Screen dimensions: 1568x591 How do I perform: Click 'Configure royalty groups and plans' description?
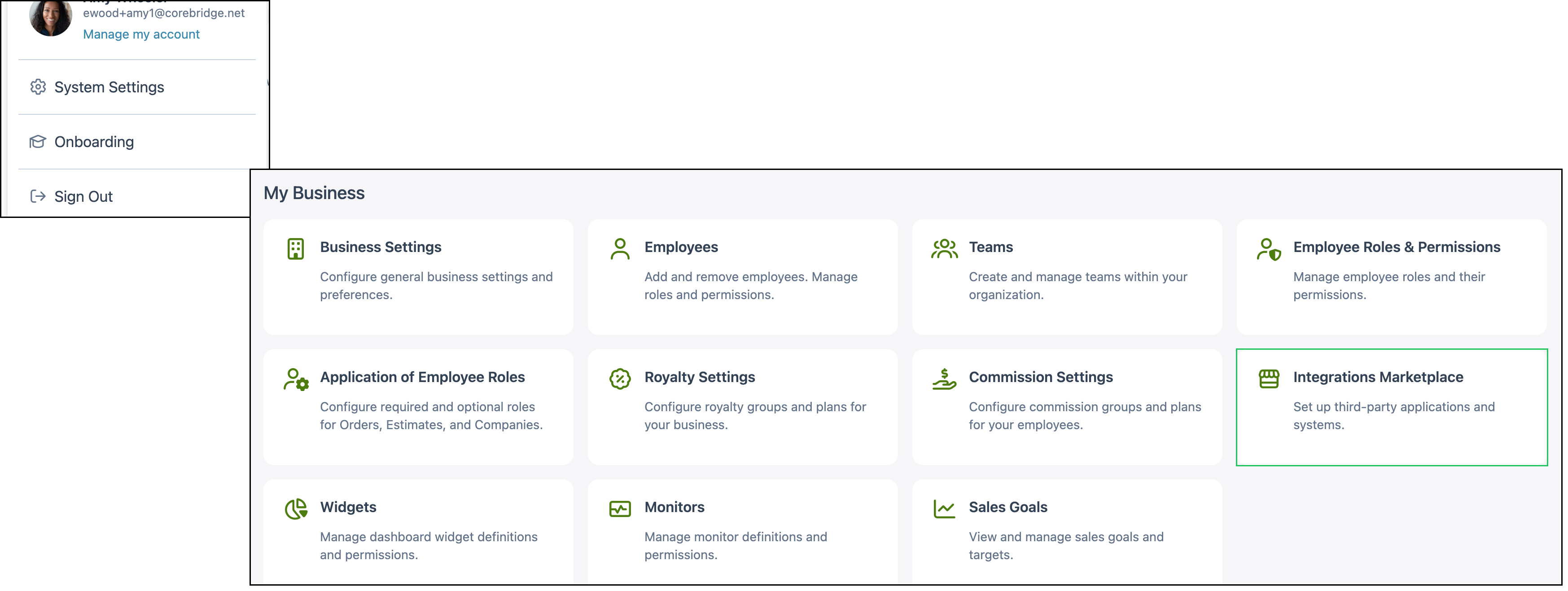tap(755, 416)
